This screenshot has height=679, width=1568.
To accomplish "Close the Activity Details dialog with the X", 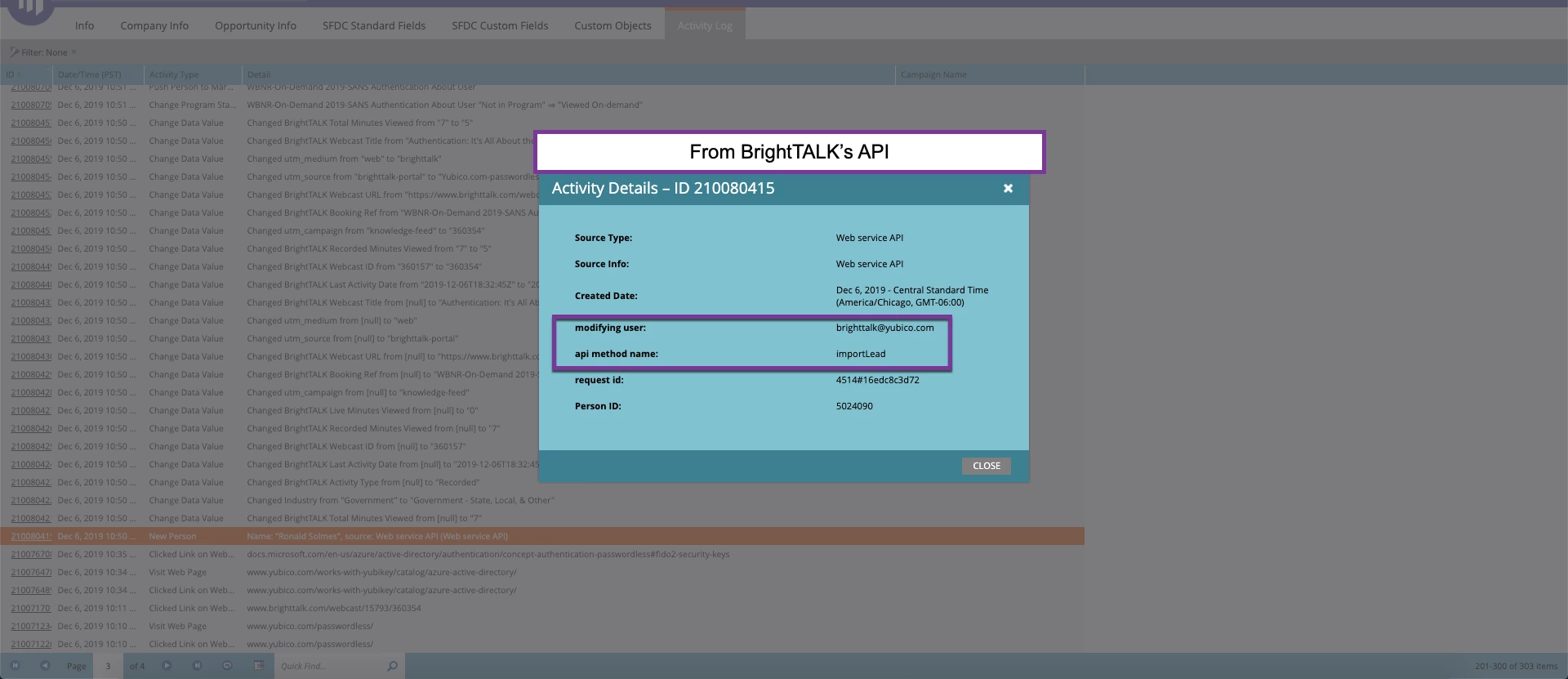I will coord(1008,188).
